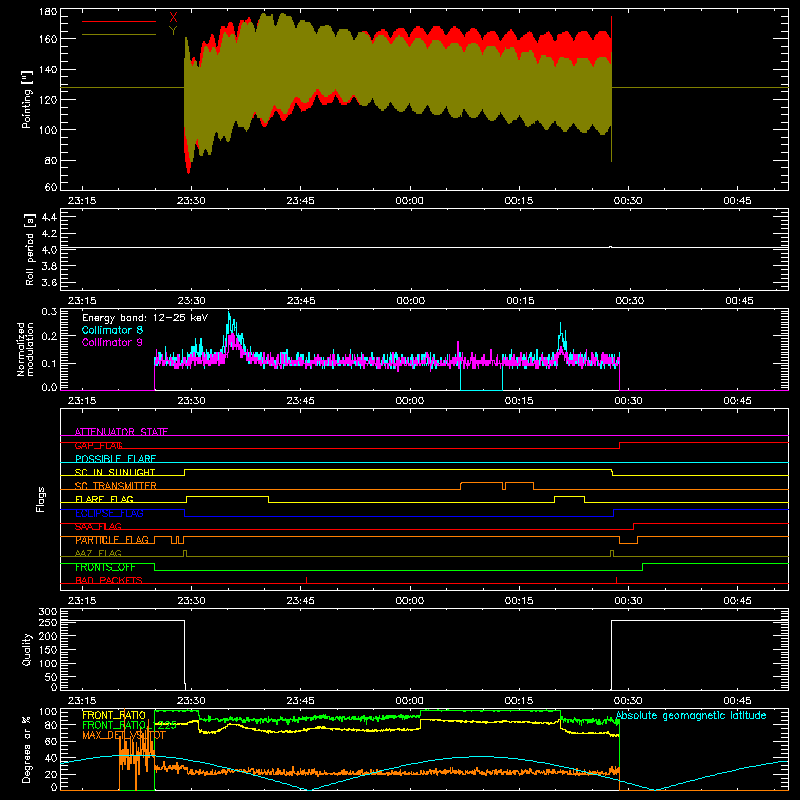This screenshot has height=800, width=800.
Task: Click the raised FLARE_FLAG segment near 23:35
Action: point(228,496)
